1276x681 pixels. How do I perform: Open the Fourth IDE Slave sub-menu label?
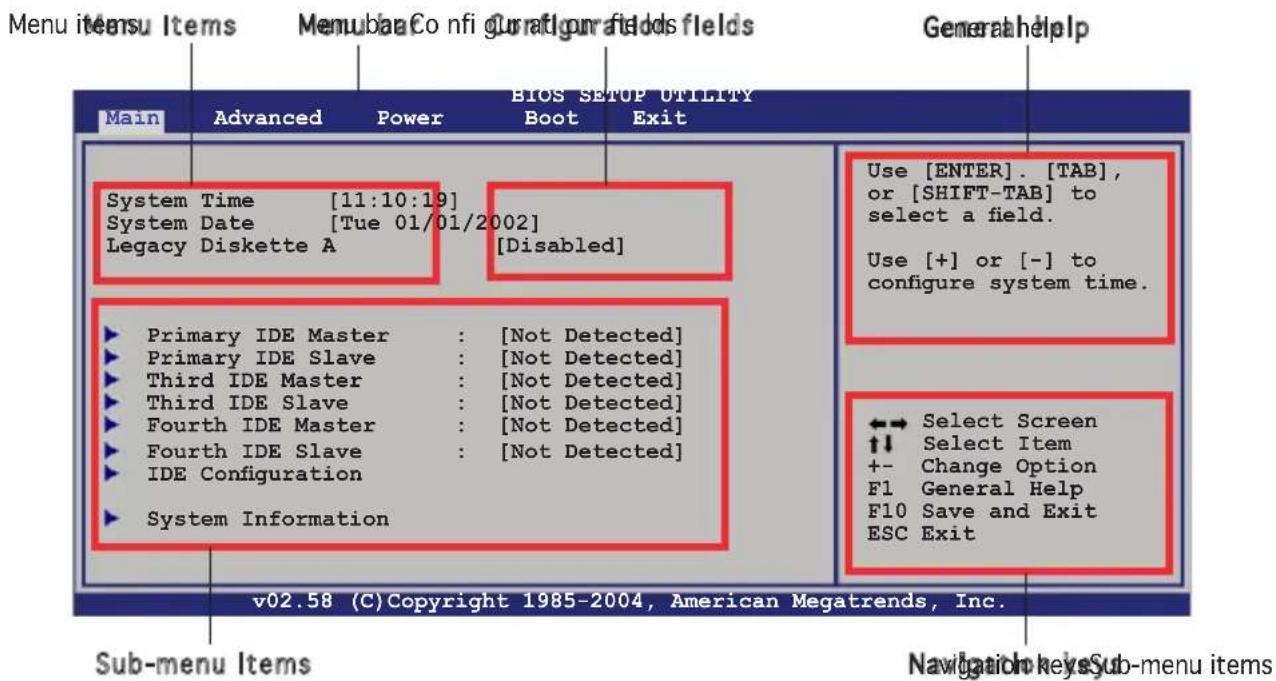click(255, 450)
